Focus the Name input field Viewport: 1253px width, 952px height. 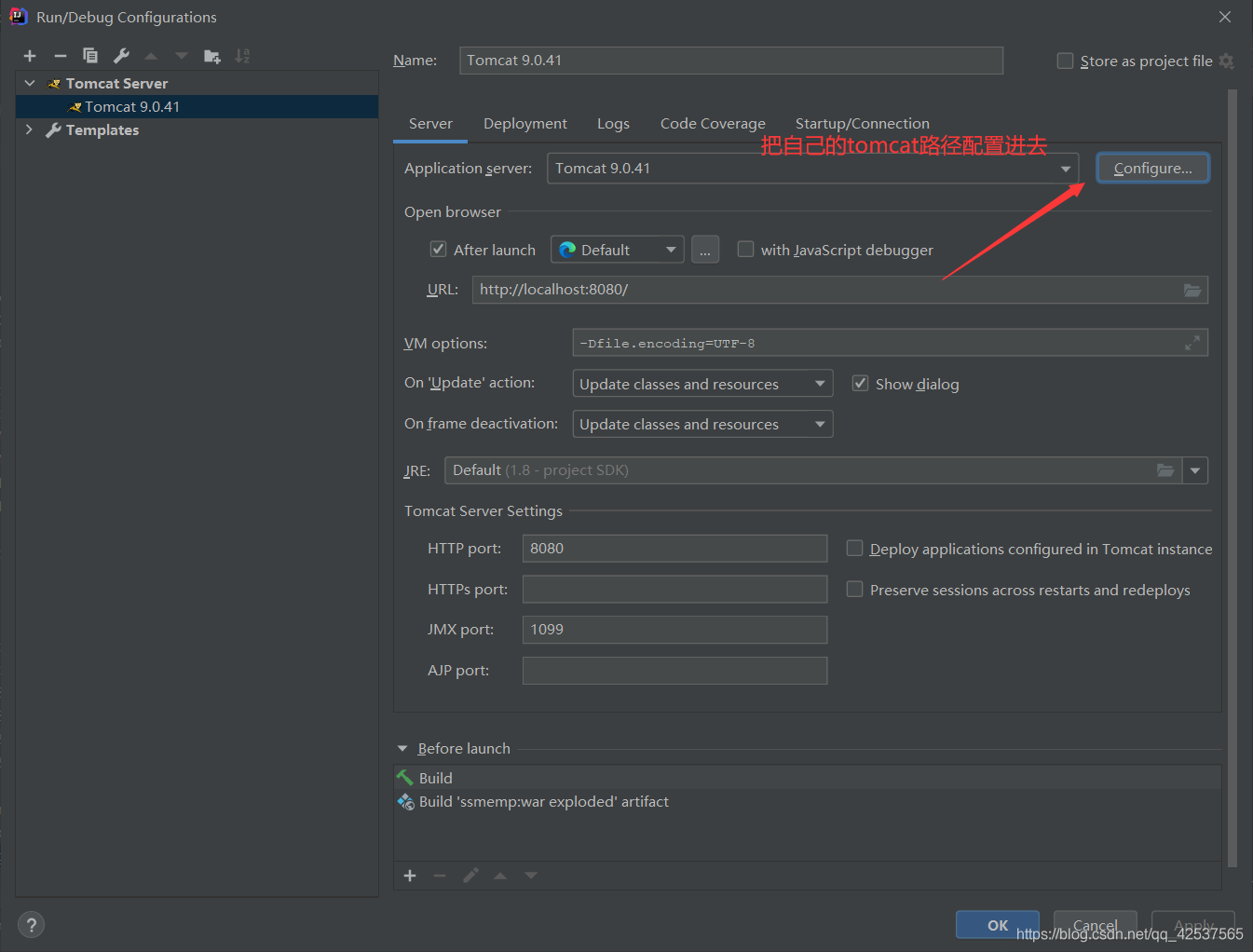pyautogui.click(x=731, y=61)
